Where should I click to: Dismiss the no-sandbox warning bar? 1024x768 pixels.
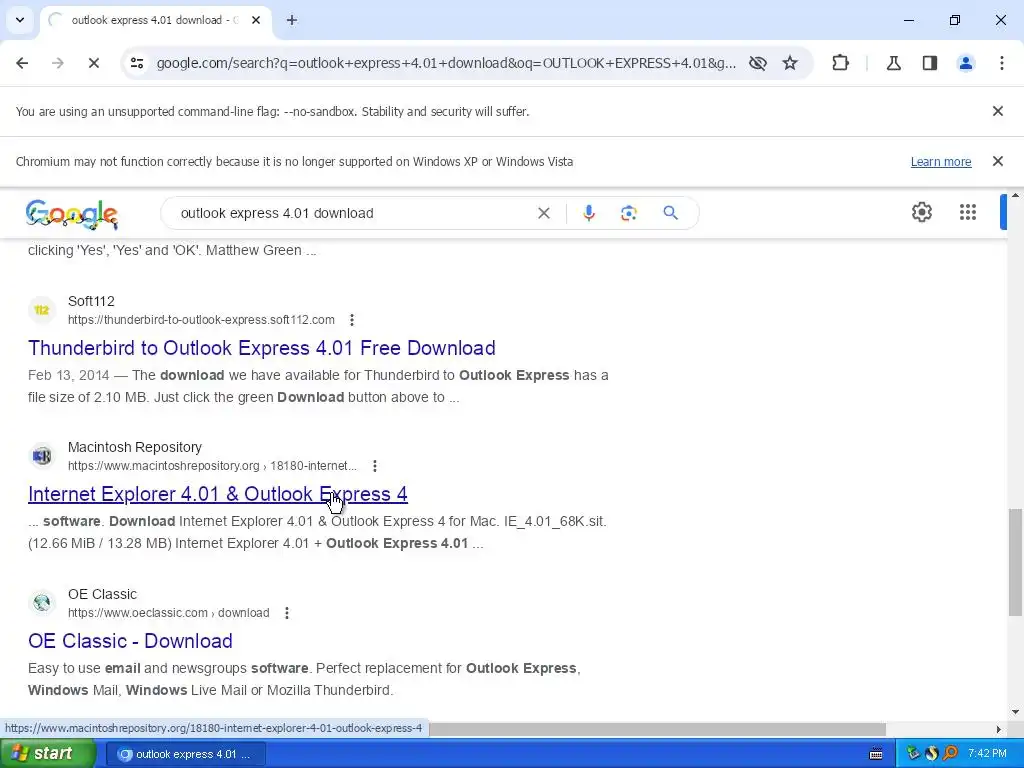(x=998, y=111)
